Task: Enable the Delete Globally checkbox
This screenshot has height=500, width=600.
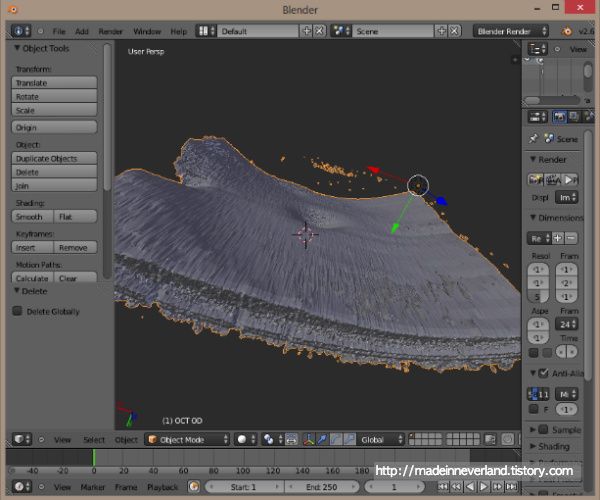Action: pyautogui.click(x=17, y=311)
